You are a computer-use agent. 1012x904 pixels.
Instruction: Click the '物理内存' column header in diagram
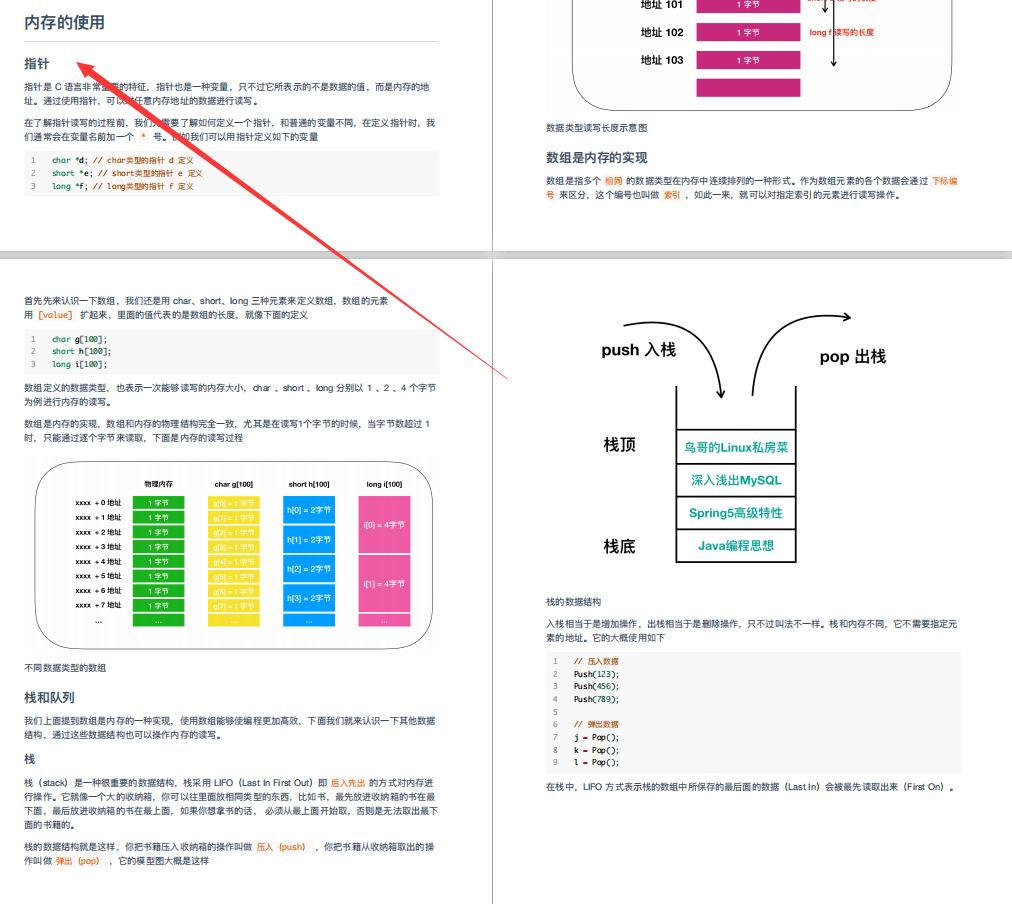(158, 484)
